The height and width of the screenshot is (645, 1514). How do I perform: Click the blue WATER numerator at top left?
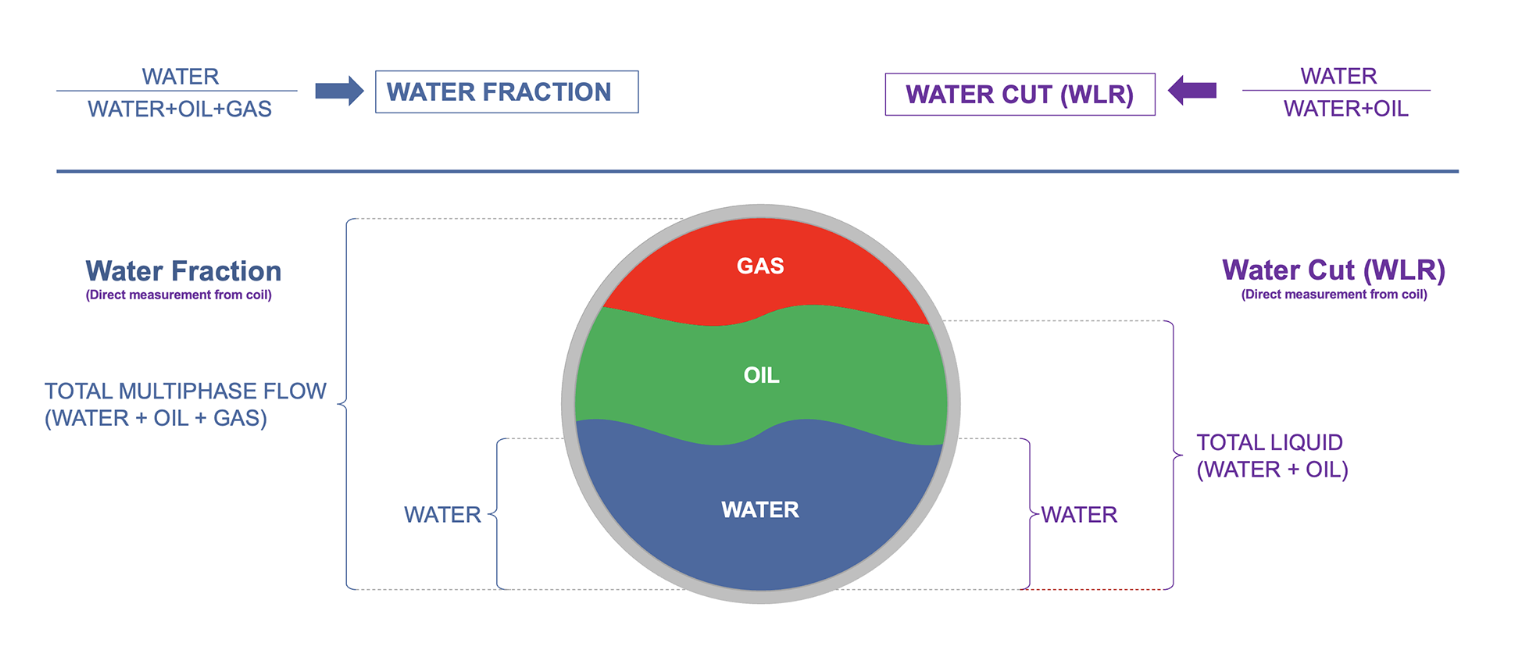(x=180, y=77)
